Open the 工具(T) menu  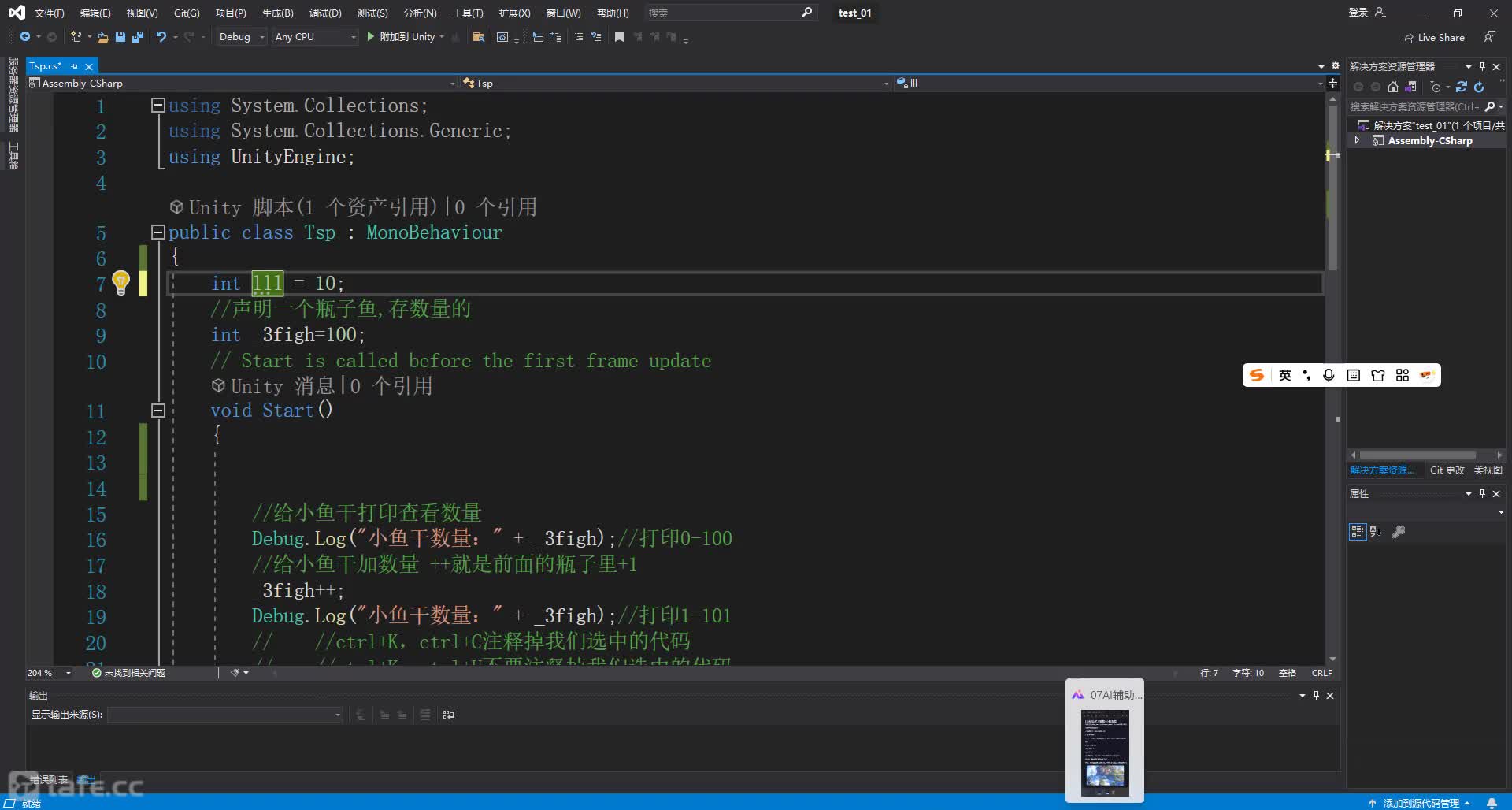point(468,13)
